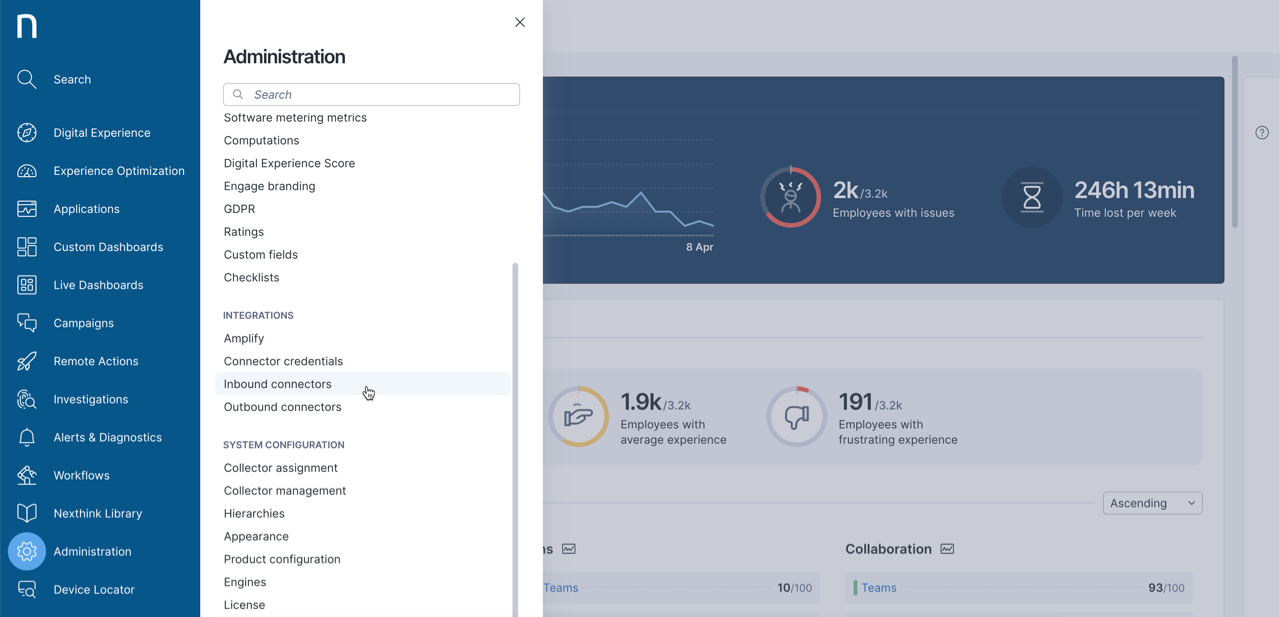Select Outbound connectors in Integrations
1280x617 pixels.
(x=283, y=407)
